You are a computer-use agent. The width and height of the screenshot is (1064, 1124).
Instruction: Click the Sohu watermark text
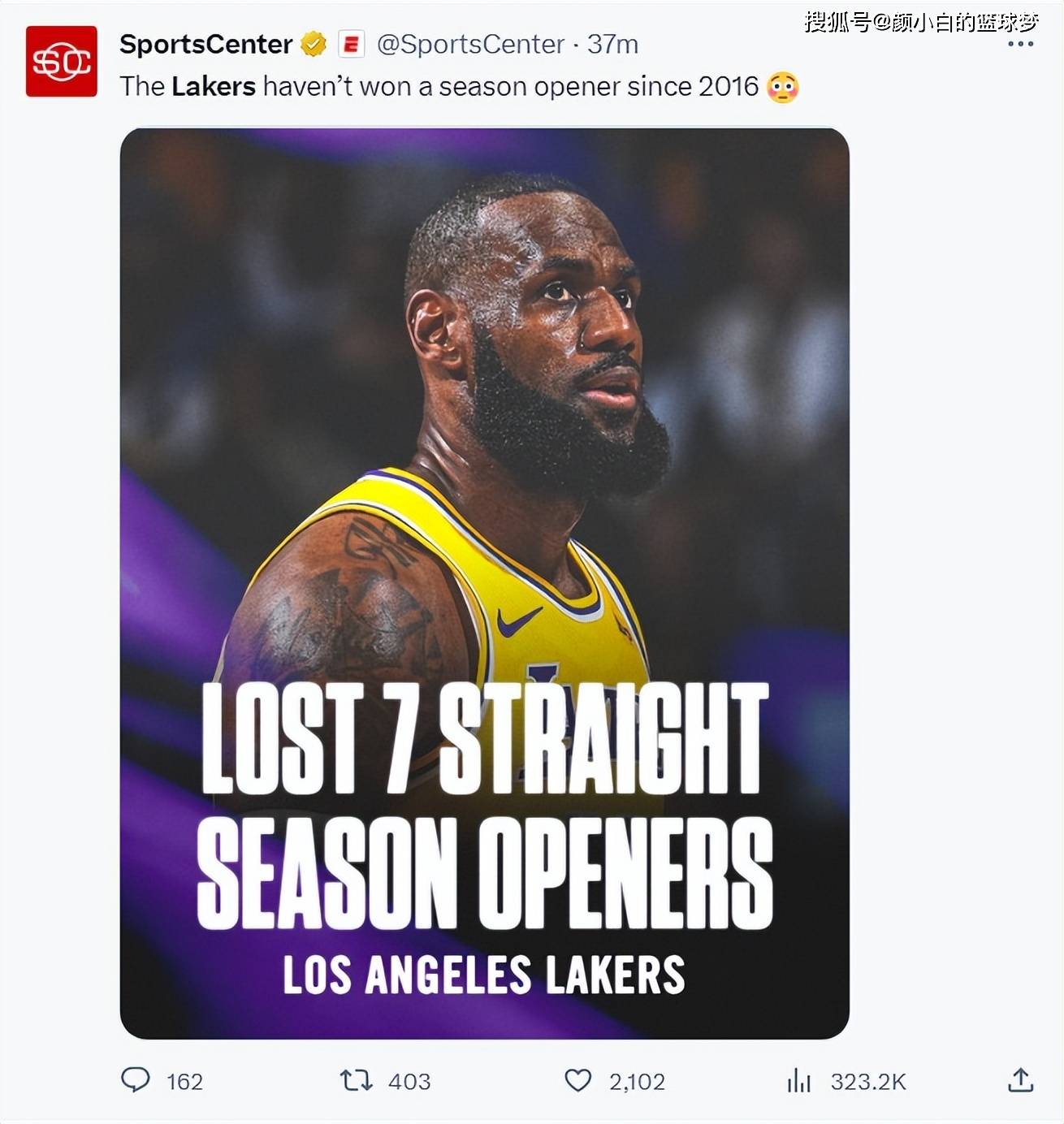coord(921,22)
